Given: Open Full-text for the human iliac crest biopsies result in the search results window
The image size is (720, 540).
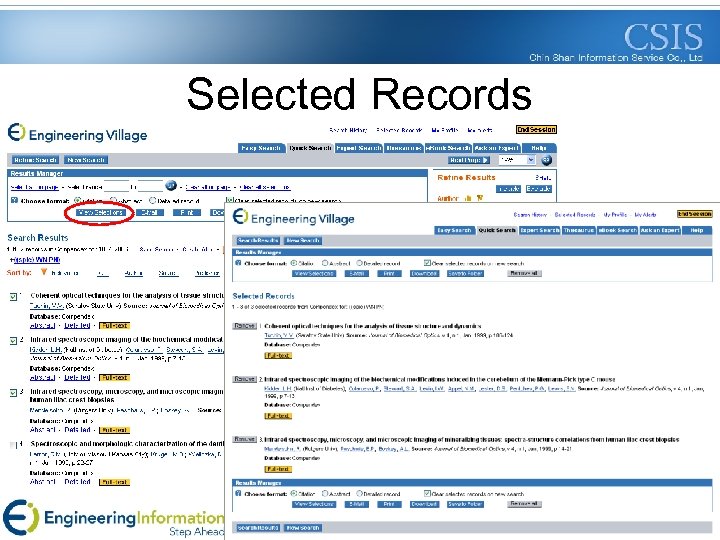Looking at the screenshot, I should pyautogui.click(x=115, y=430).
